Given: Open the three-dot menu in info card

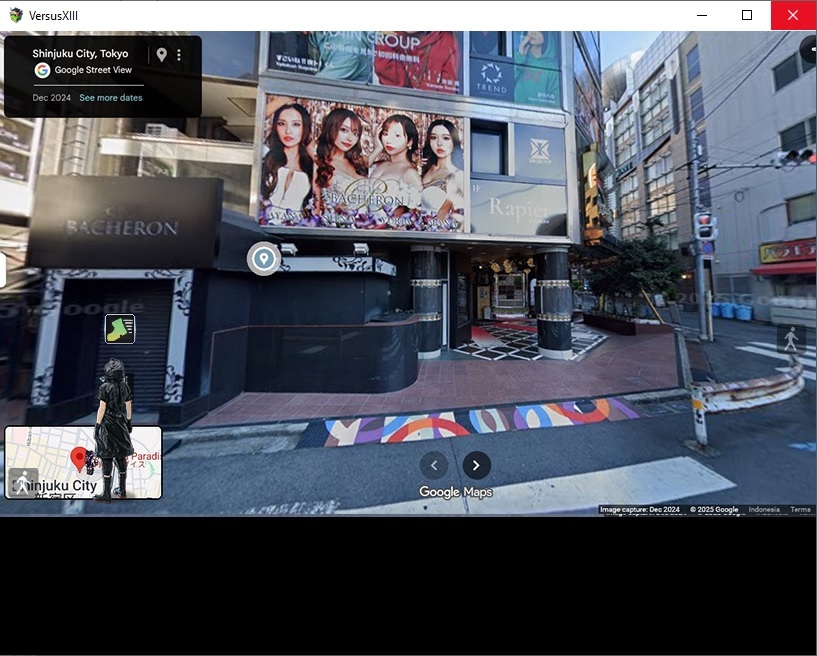Looking at the screenshot, I should 179,55.
